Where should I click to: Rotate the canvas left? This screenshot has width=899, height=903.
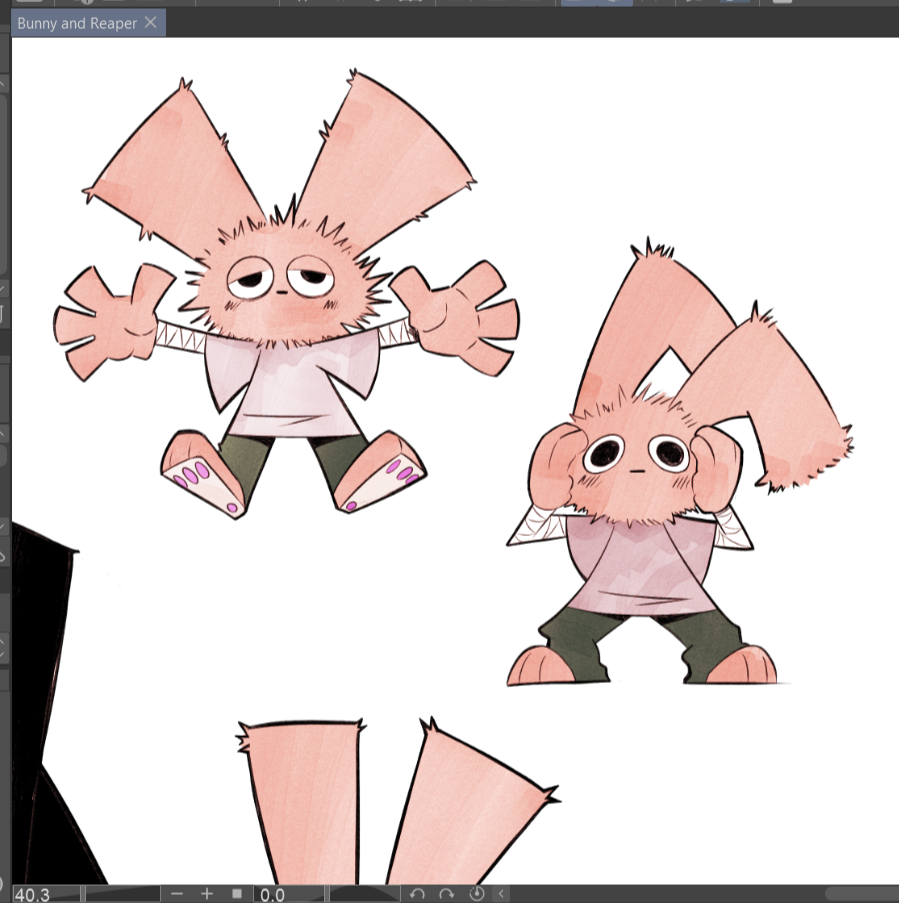[x=417, y=894]
